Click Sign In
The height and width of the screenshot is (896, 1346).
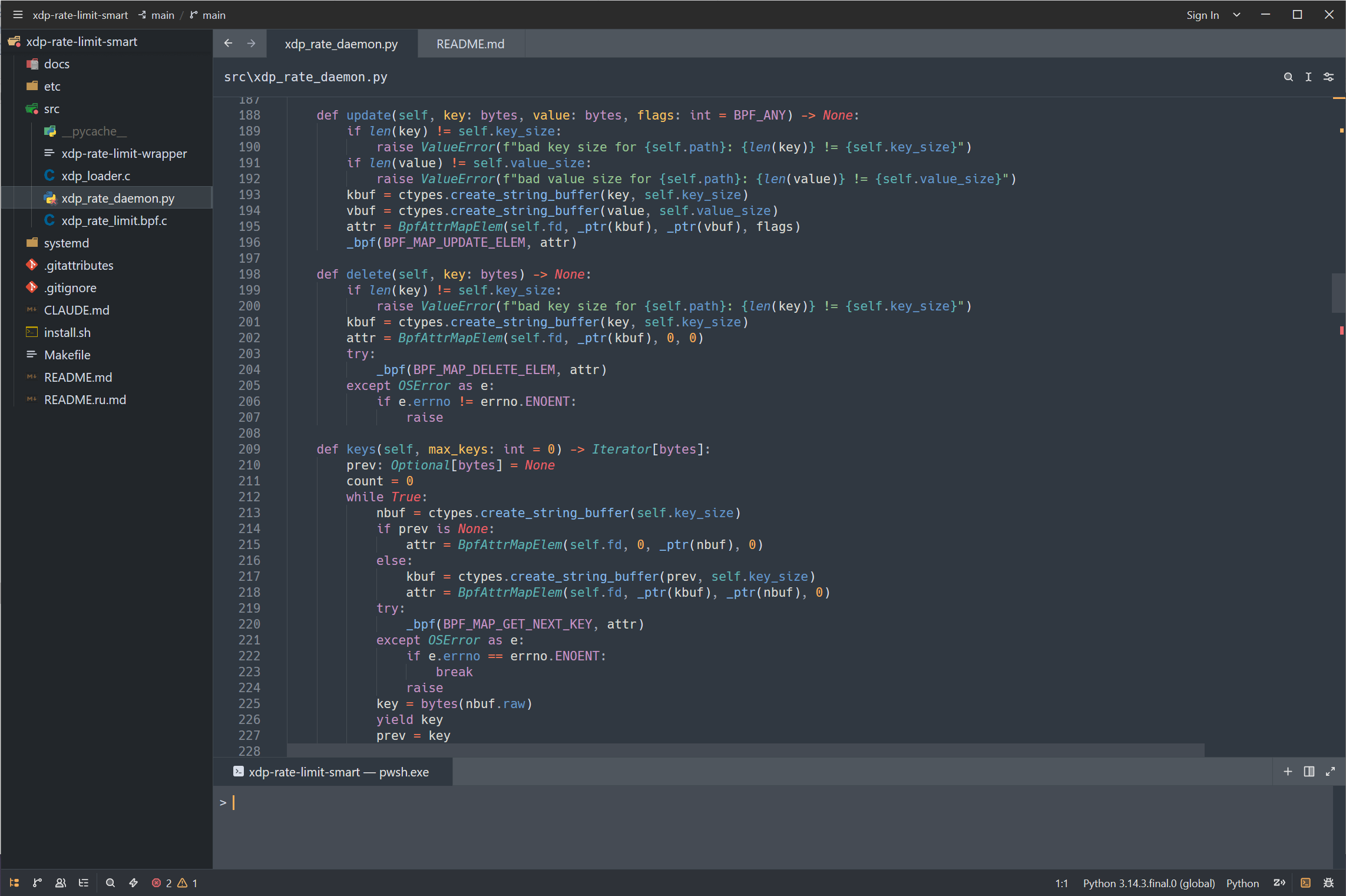1202,15
